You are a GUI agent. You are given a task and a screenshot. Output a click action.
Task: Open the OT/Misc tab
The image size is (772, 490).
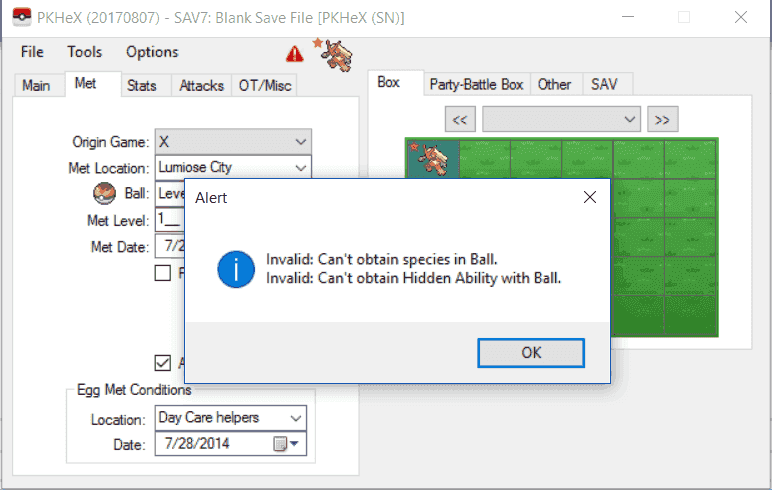point(265,85)
